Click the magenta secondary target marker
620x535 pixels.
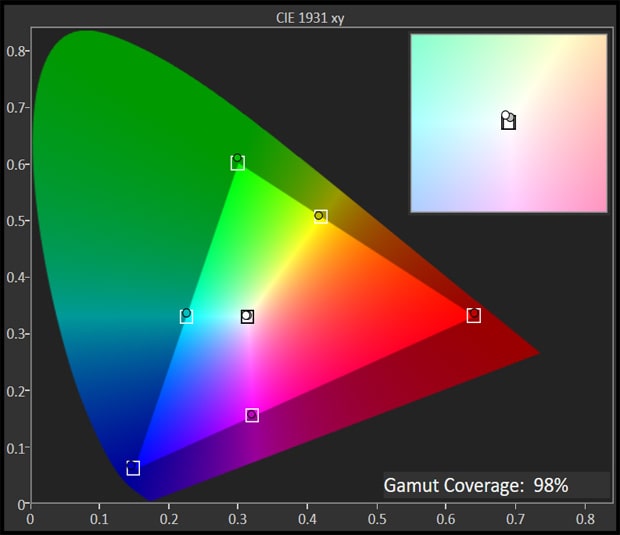(252, 415)
